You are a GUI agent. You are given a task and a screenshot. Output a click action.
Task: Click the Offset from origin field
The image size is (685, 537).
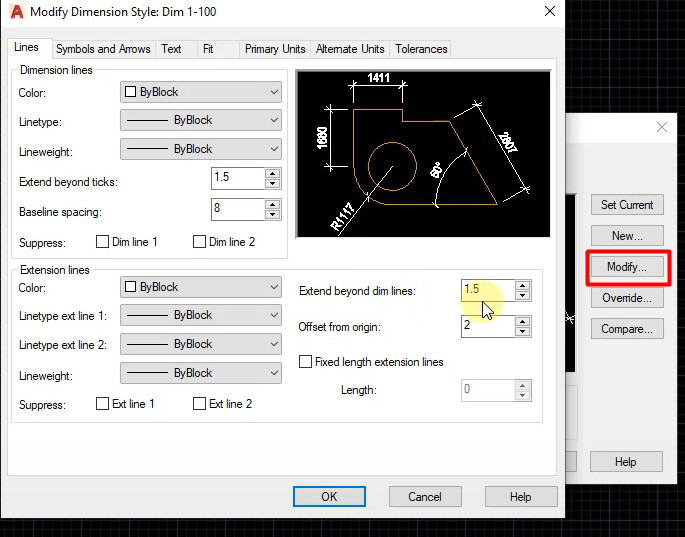click(488, 326)
